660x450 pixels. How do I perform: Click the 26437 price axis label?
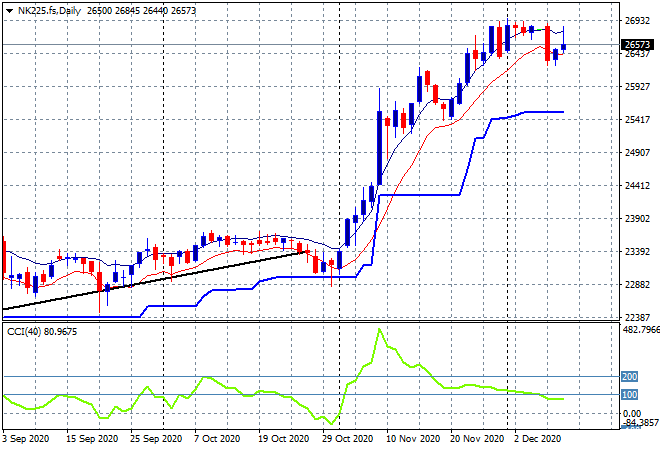point(637,54)
